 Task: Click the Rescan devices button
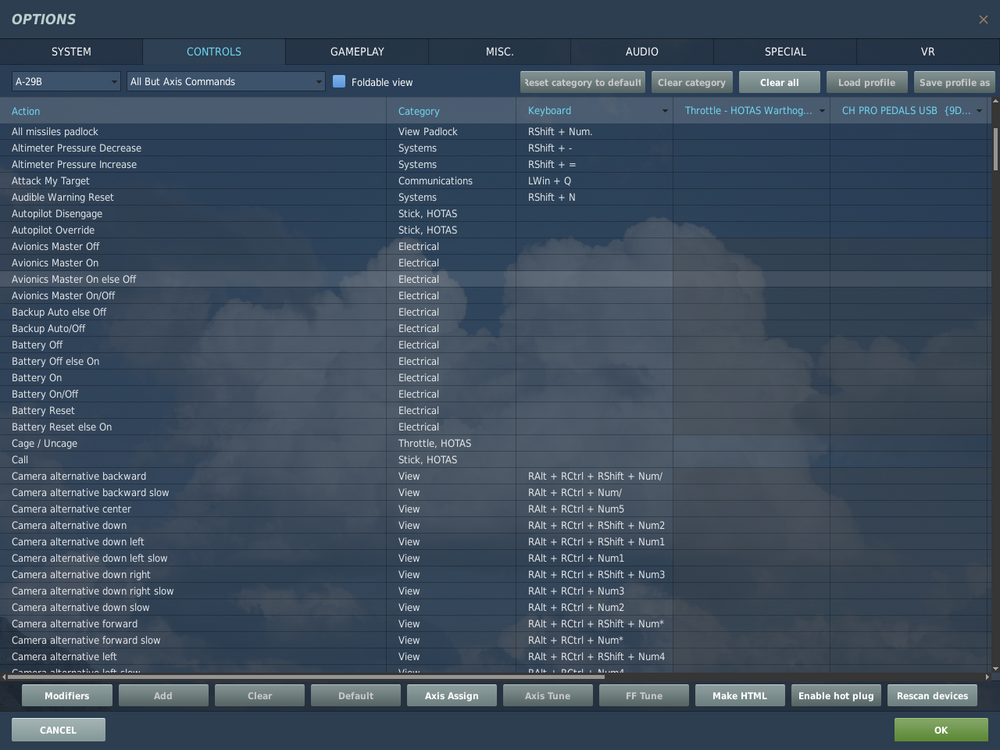[932, 696]
